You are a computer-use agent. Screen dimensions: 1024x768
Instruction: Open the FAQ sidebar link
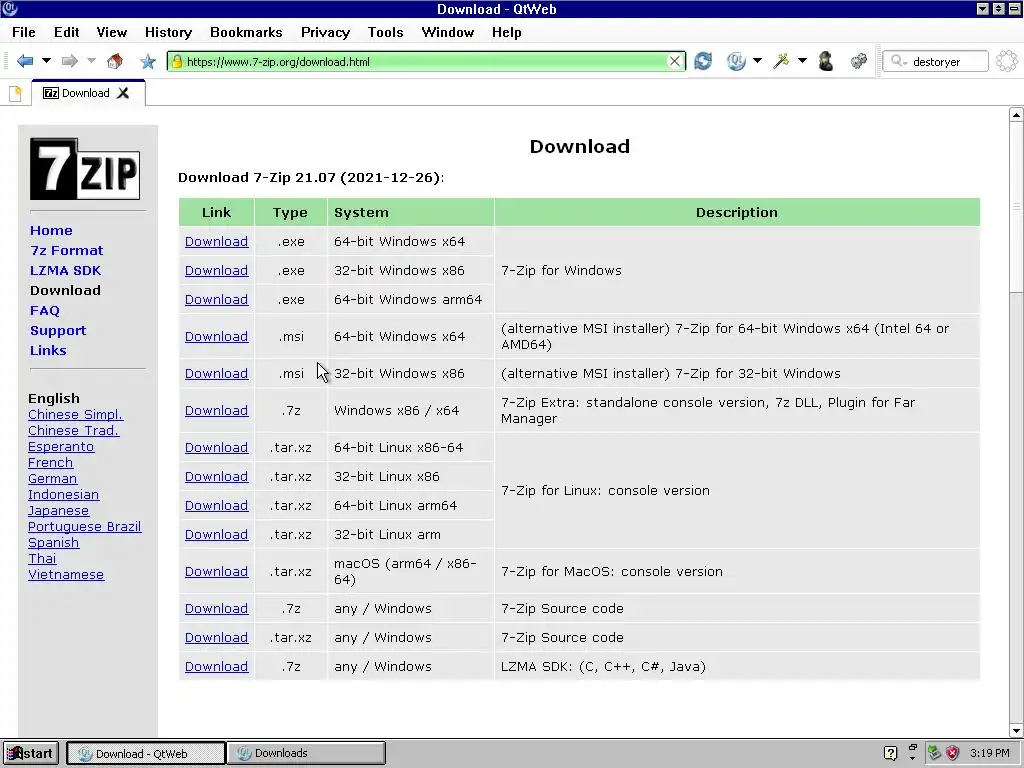point(44,311)
